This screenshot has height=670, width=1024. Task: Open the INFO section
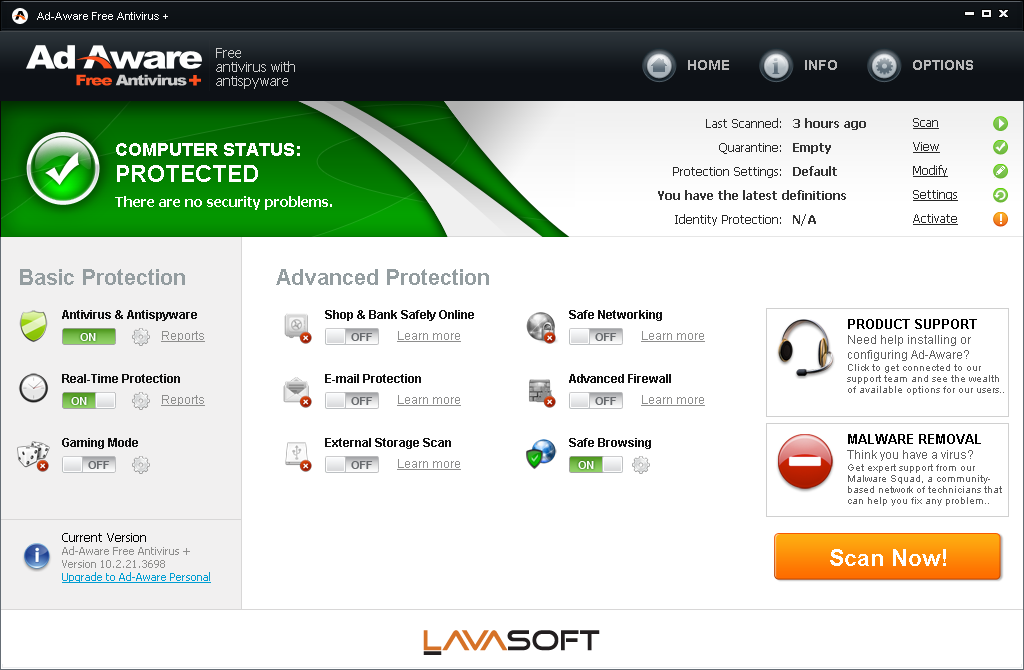coord(799,66)
